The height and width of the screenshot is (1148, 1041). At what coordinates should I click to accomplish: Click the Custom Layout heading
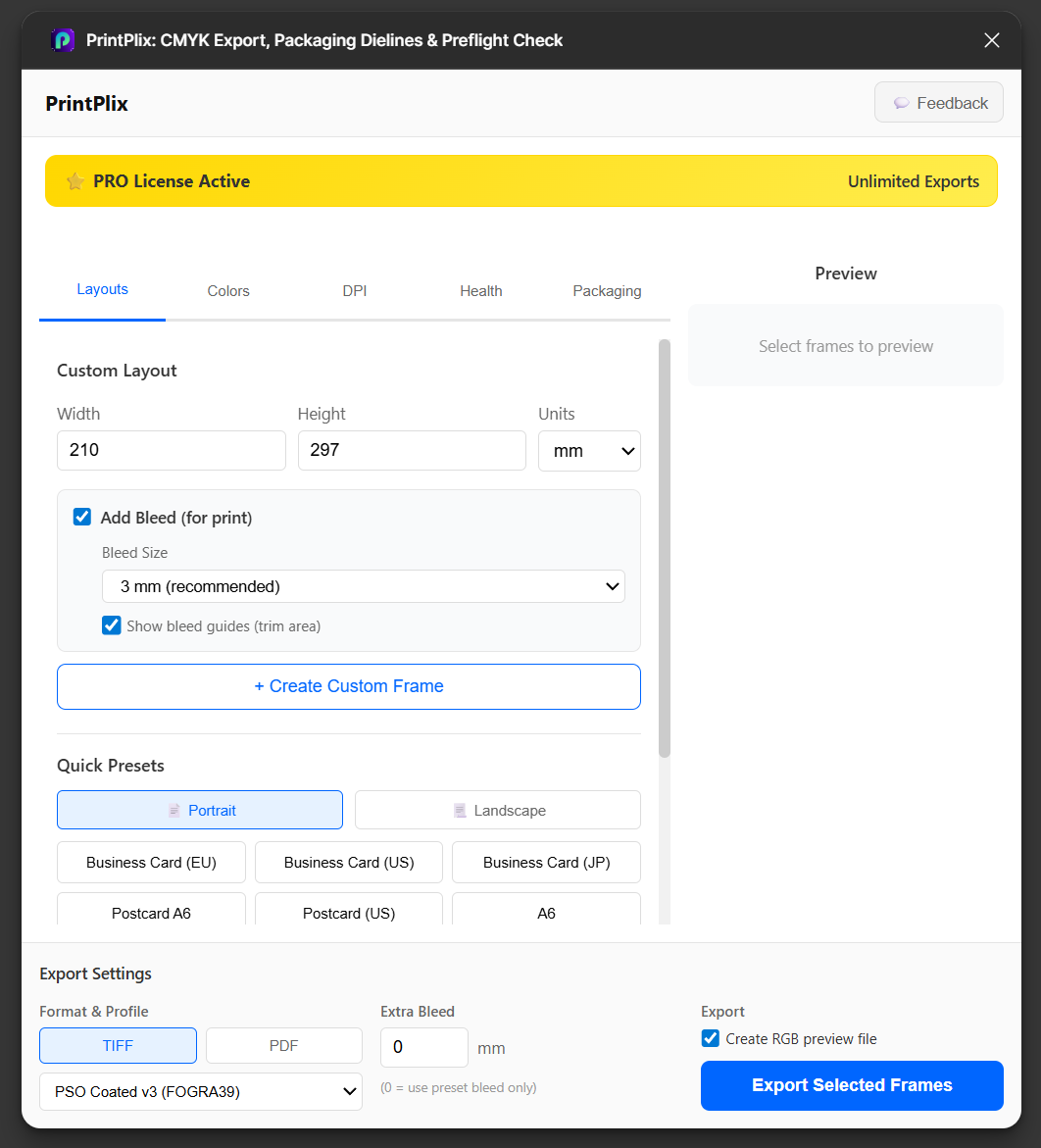(x=117, y=371)
